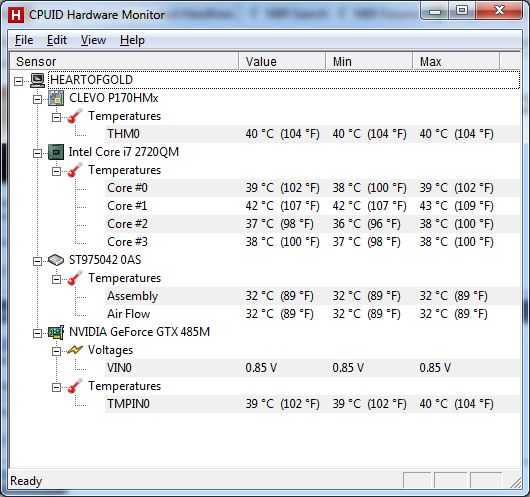Click THM0 current value 40 °C
Image resolution: width=530 pixels, height=497 pixels.
(x=283, y=134)
